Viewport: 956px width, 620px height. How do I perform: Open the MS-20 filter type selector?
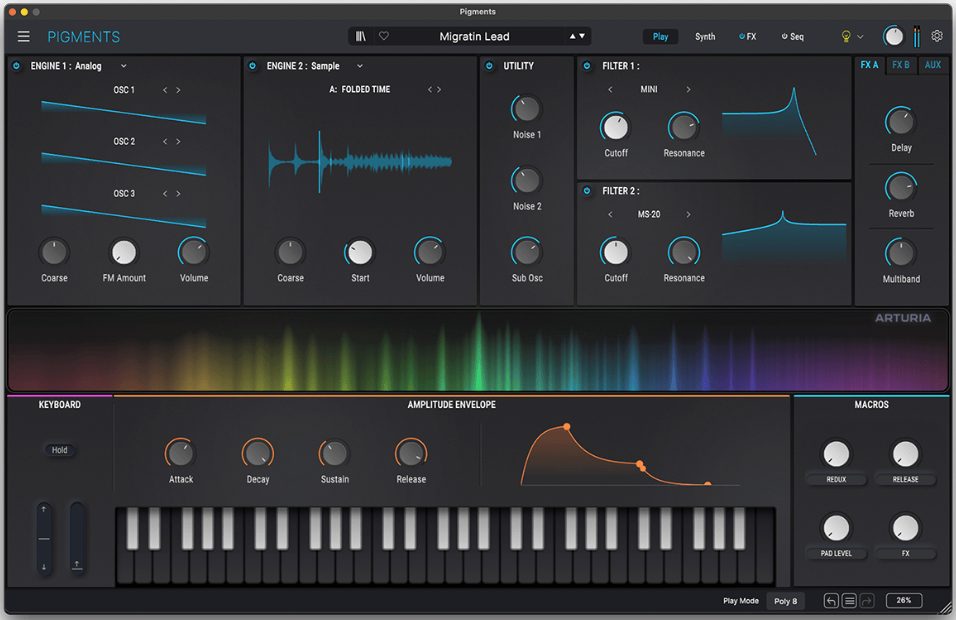pos(649,215)
